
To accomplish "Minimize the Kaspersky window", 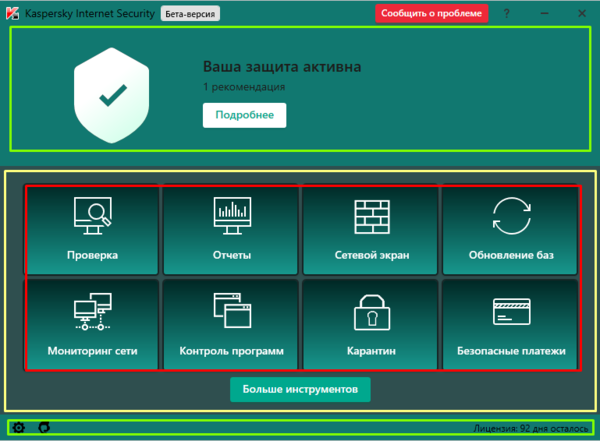I will click(545, 14).
